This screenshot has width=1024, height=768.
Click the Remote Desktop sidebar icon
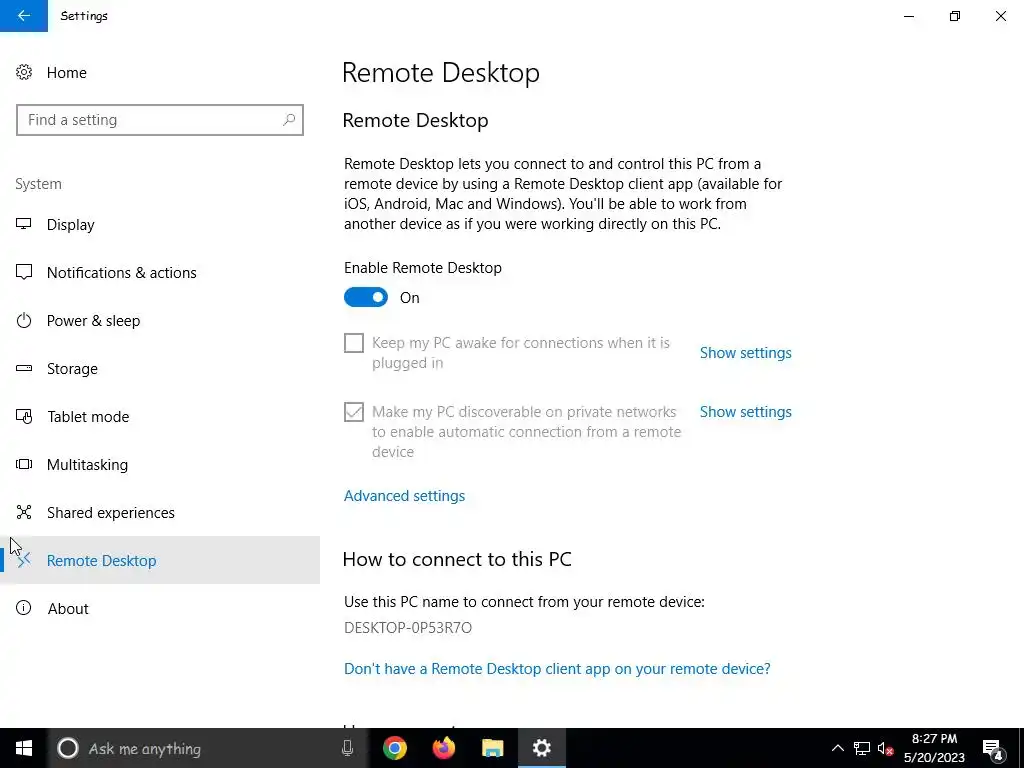[x=24, y=560]
